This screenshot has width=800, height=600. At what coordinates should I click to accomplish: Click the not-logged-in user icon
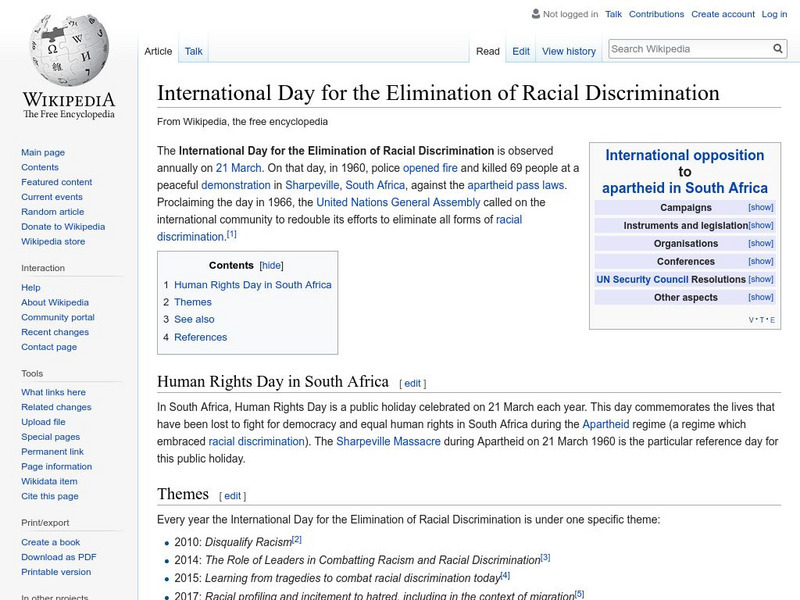pyautogui.click(x=534, y=14)
